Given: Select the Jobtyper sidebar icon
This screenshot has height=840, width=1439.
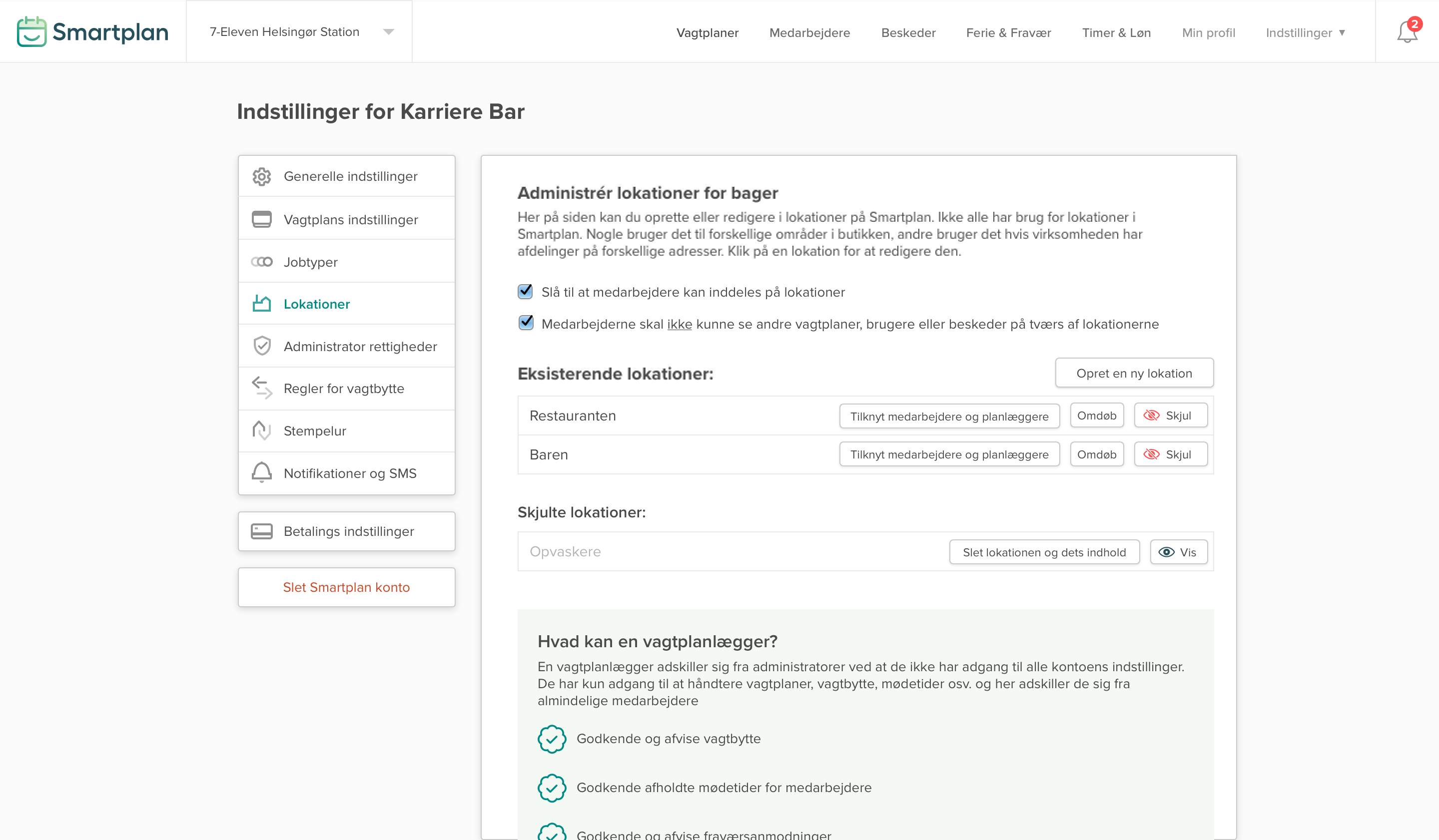Looking at the screenshot, I should point(261,262).
